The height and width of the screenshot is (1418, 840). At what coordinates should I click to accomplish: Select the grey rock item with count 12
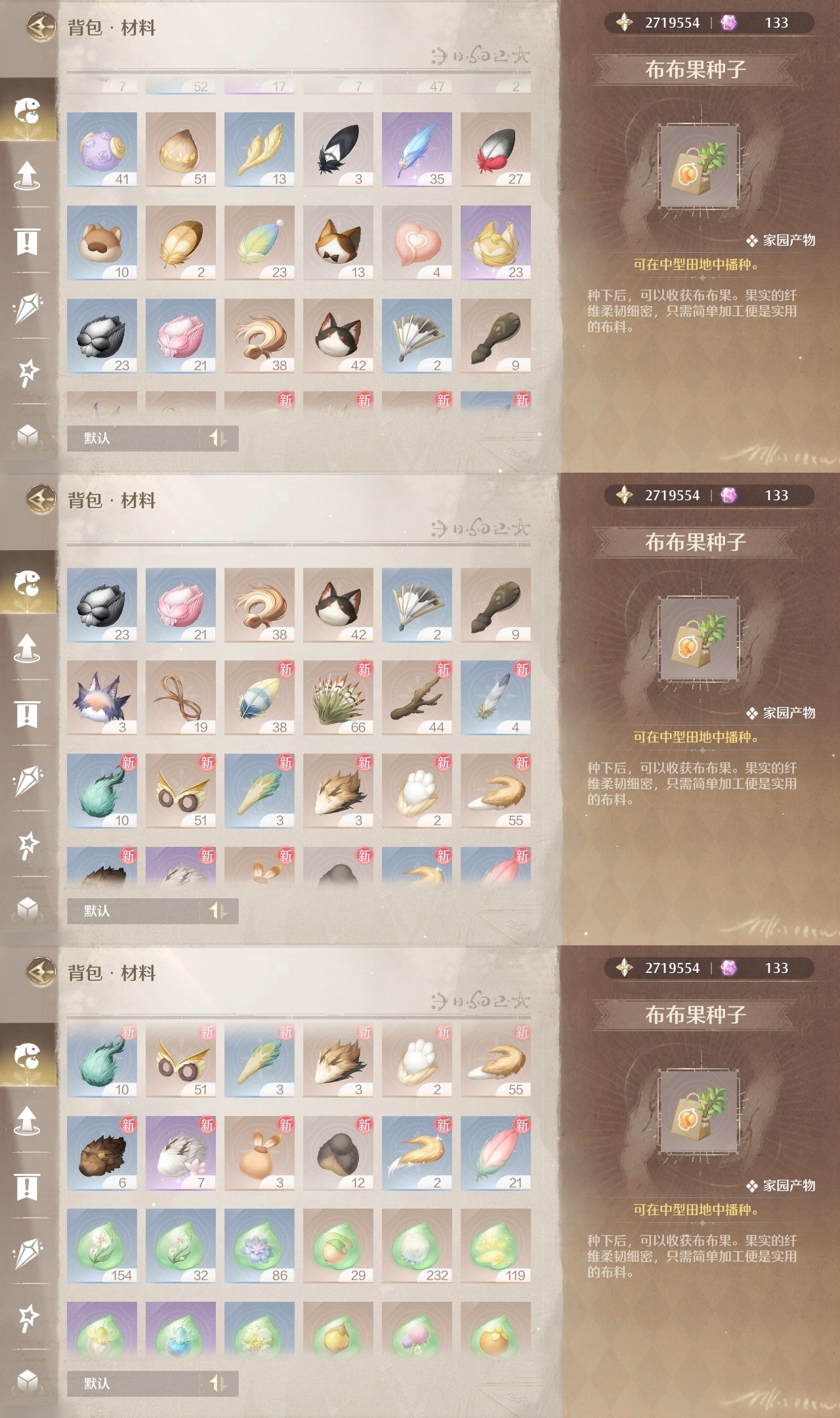(338, 1153)
